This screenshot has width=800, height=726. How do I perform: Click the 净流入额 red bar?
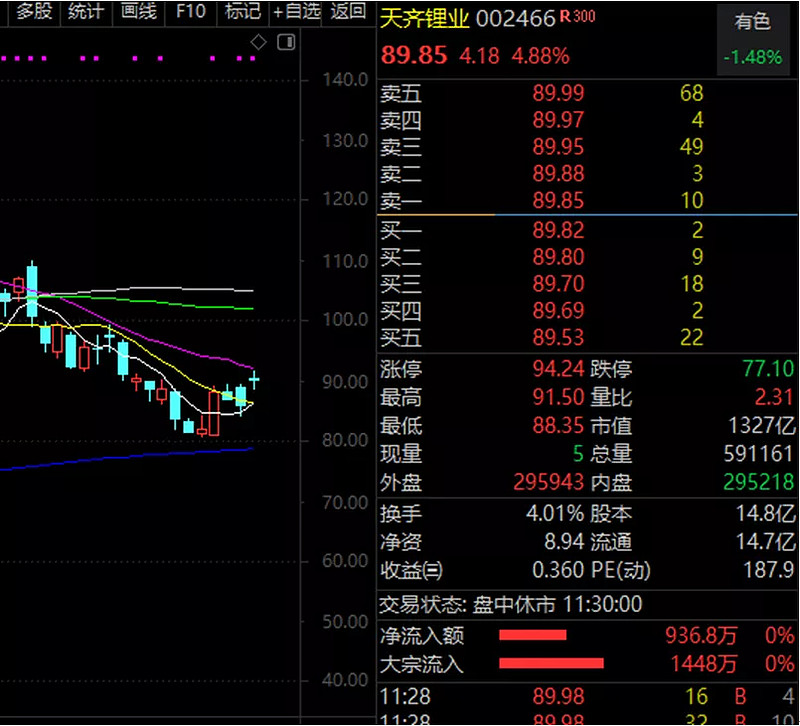point(533,635)
